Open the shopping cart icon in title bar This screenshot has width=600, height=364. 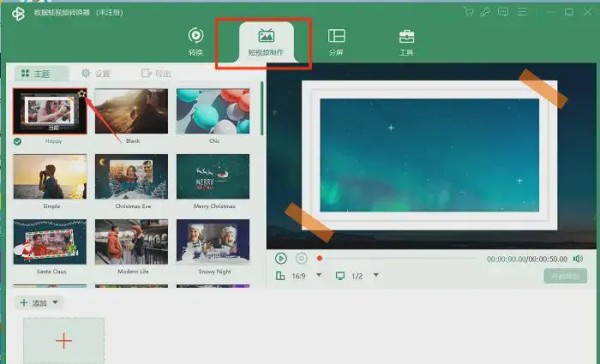point(468,12)
